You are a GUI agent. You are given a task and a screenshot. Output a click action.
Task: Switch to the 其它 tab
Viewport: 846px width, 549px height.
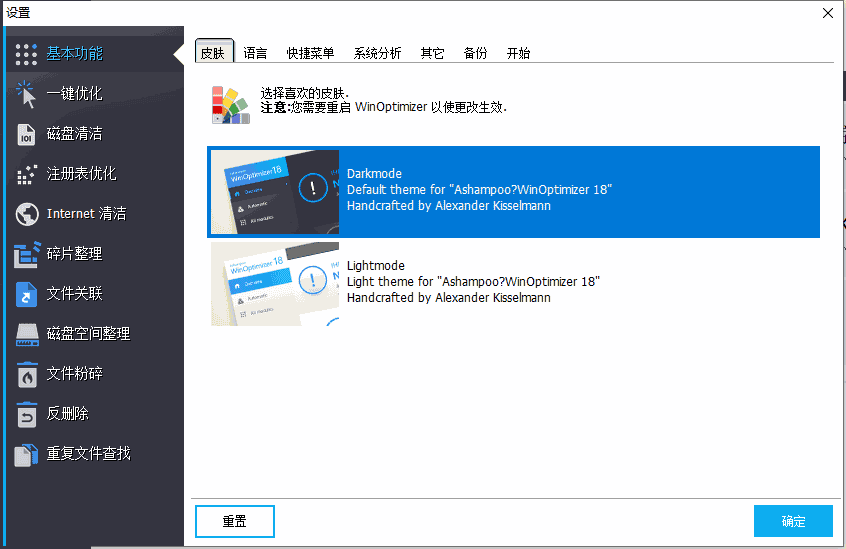[x=432, y=53]
